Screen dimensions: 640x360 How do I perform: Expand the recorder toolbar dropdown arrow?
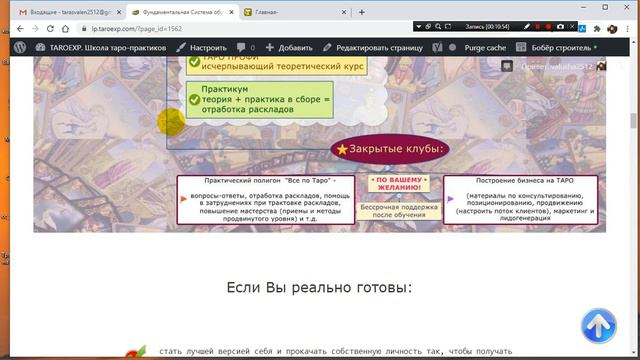[x=418, y=27]
